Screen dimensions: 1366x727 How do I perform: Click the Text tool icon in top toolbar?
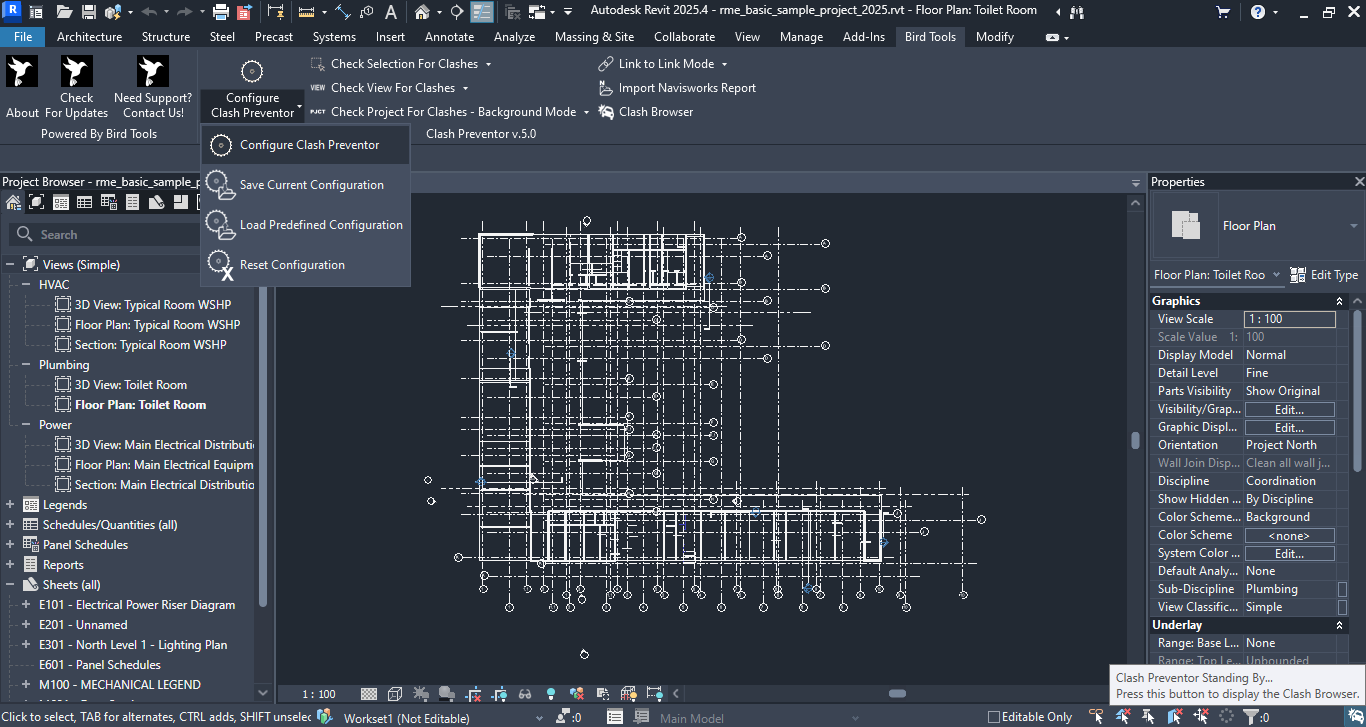pos(391,12)
